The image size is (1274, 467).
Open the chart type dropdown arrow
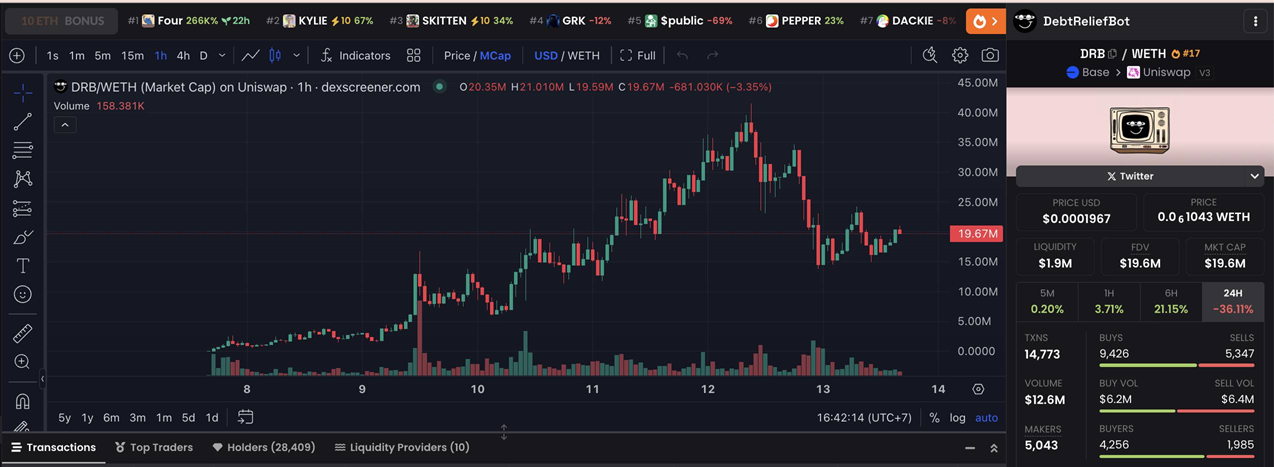click(x=298, y=56)
